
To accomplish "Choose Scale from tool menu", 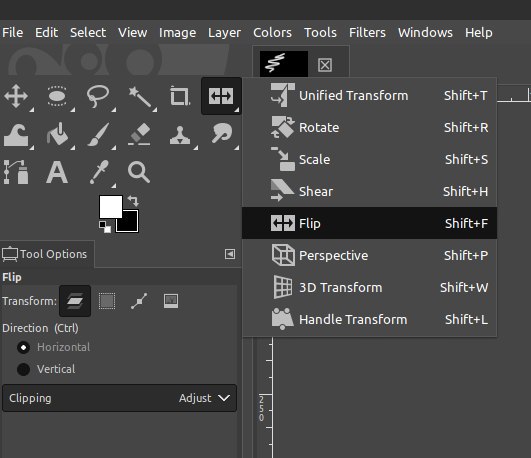I will pyautogui.click(x=369, y=159).
